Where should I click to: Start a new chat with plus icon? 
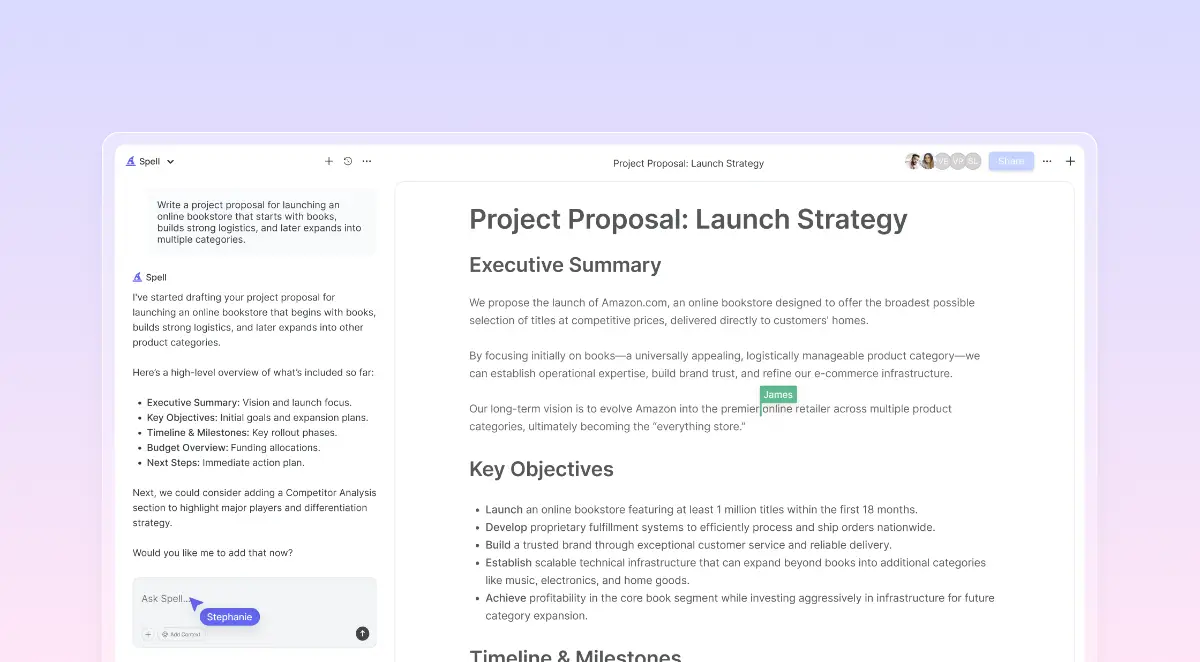coord(329,161)
